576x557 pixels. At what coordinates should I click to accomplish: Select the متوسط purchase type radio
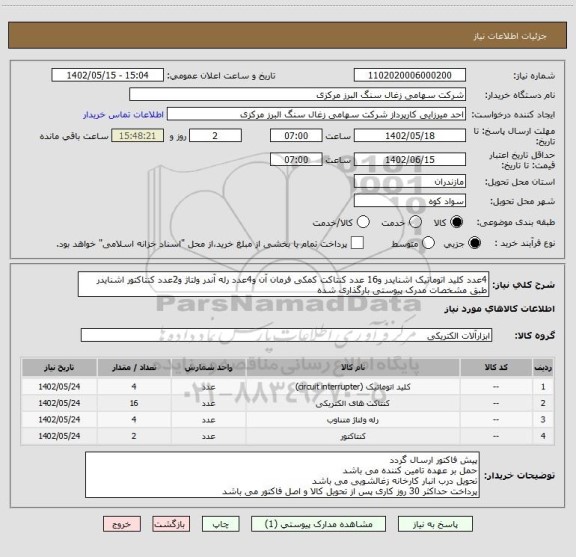click(x=428, y=243)
